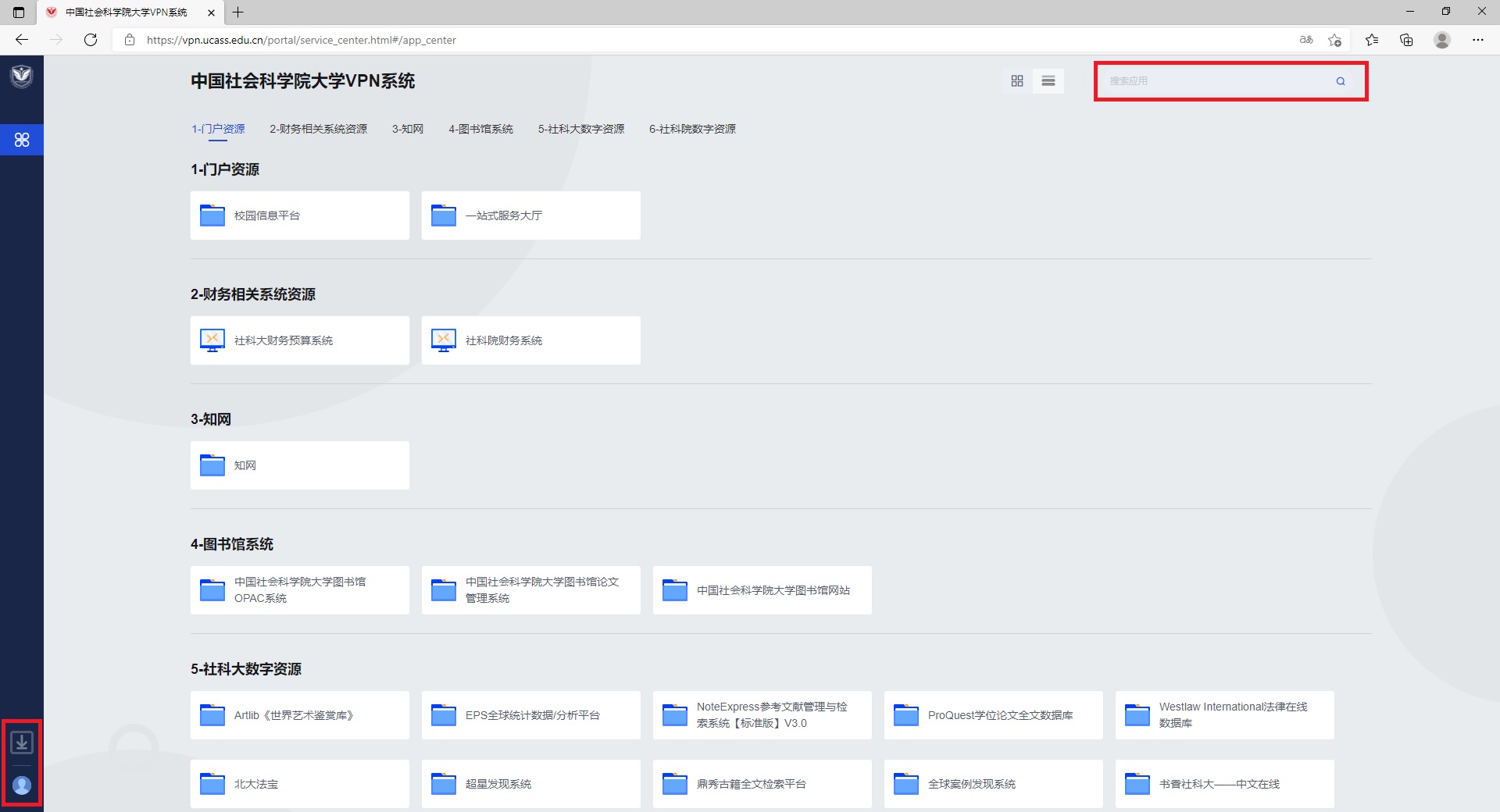The width and height of the screenshot is (1500, 812).
Task: Open the 北大法宝 folder icon
Action: [x=212, y=784]
